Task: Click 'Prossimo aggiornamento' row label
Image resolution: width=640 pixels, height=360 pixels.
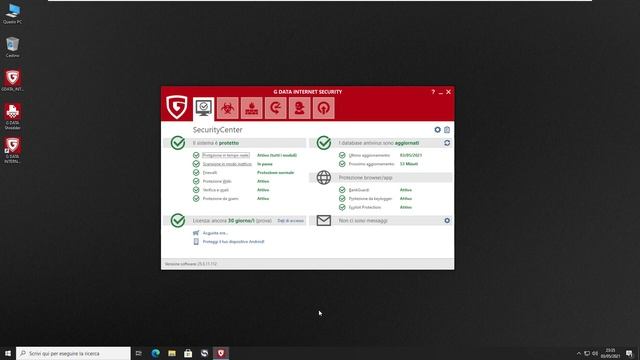Action: [371, 164]
